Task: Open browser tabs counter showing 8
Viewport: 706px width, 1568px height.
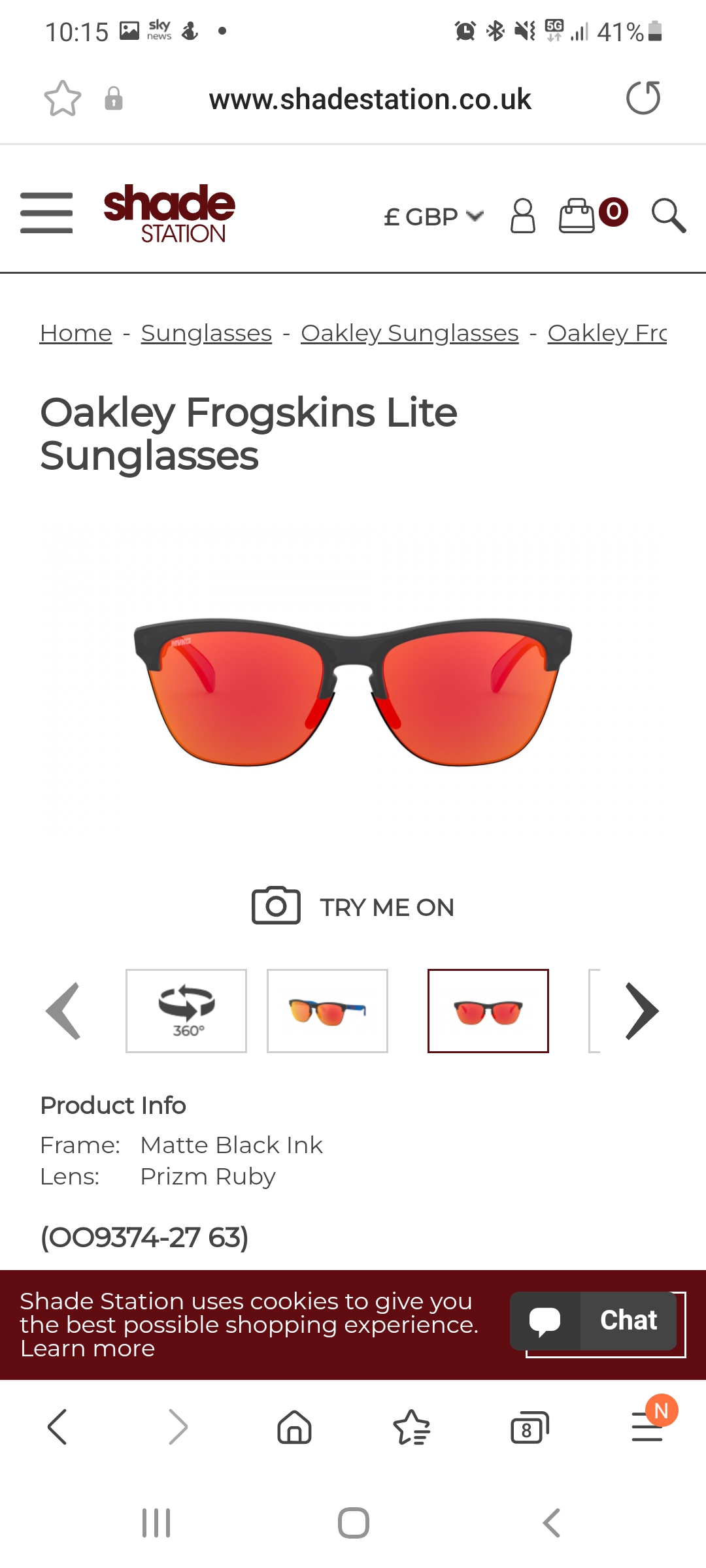Action: tap(529, 1428)
